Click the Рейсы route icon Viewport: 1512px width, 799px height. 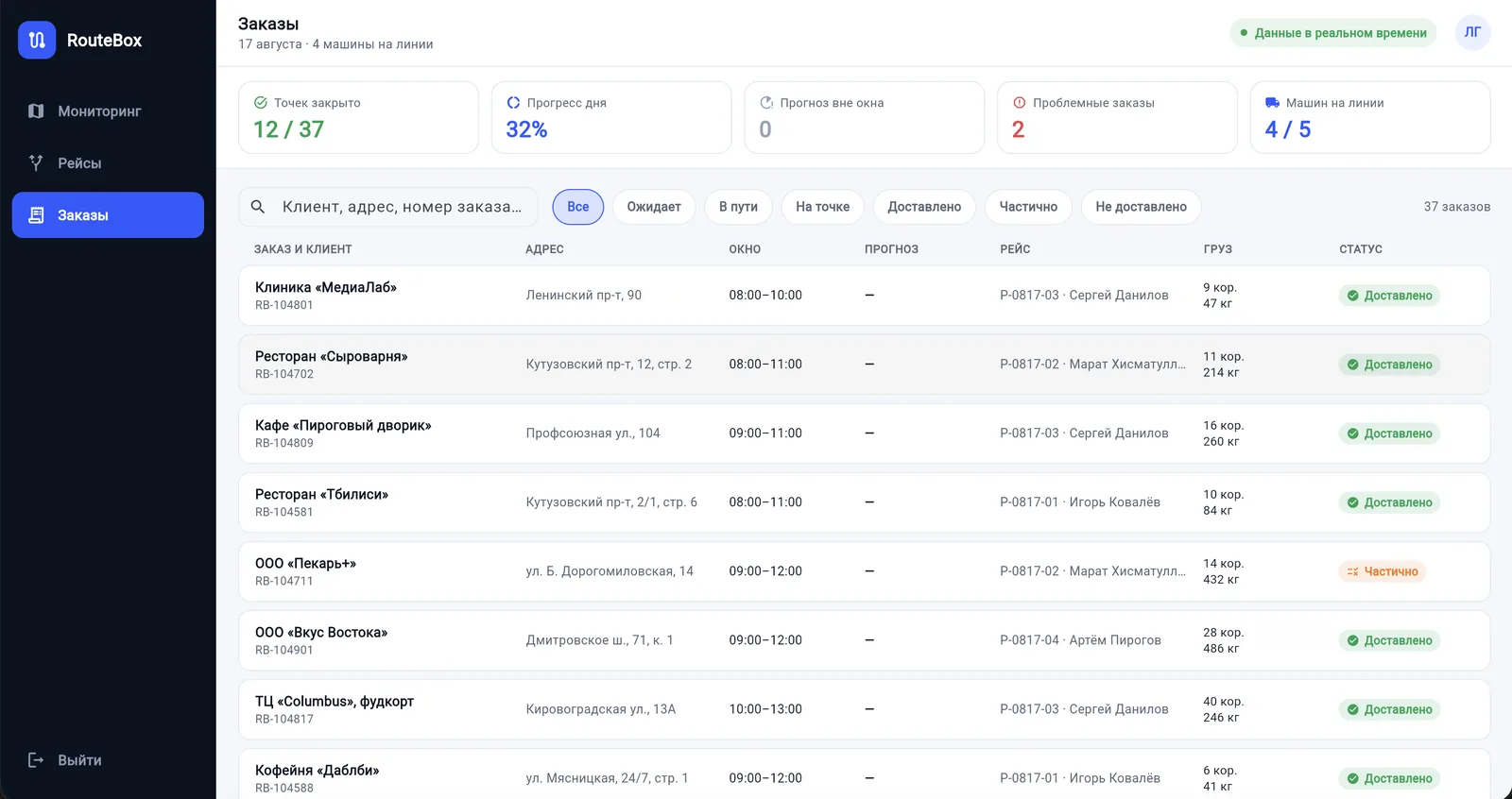point(36,163)
